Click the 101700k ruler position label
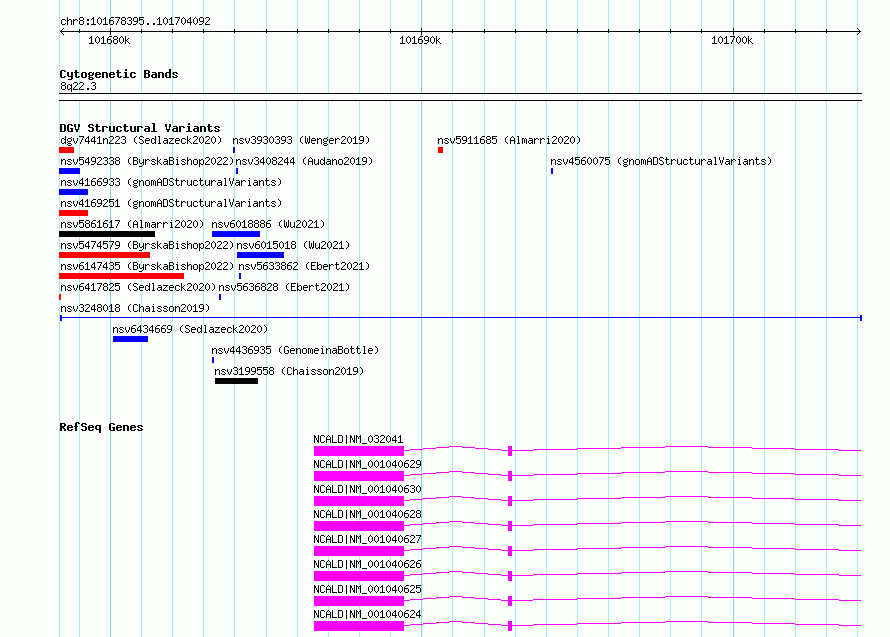The image size is (890, 637). [x=732, y=40]
